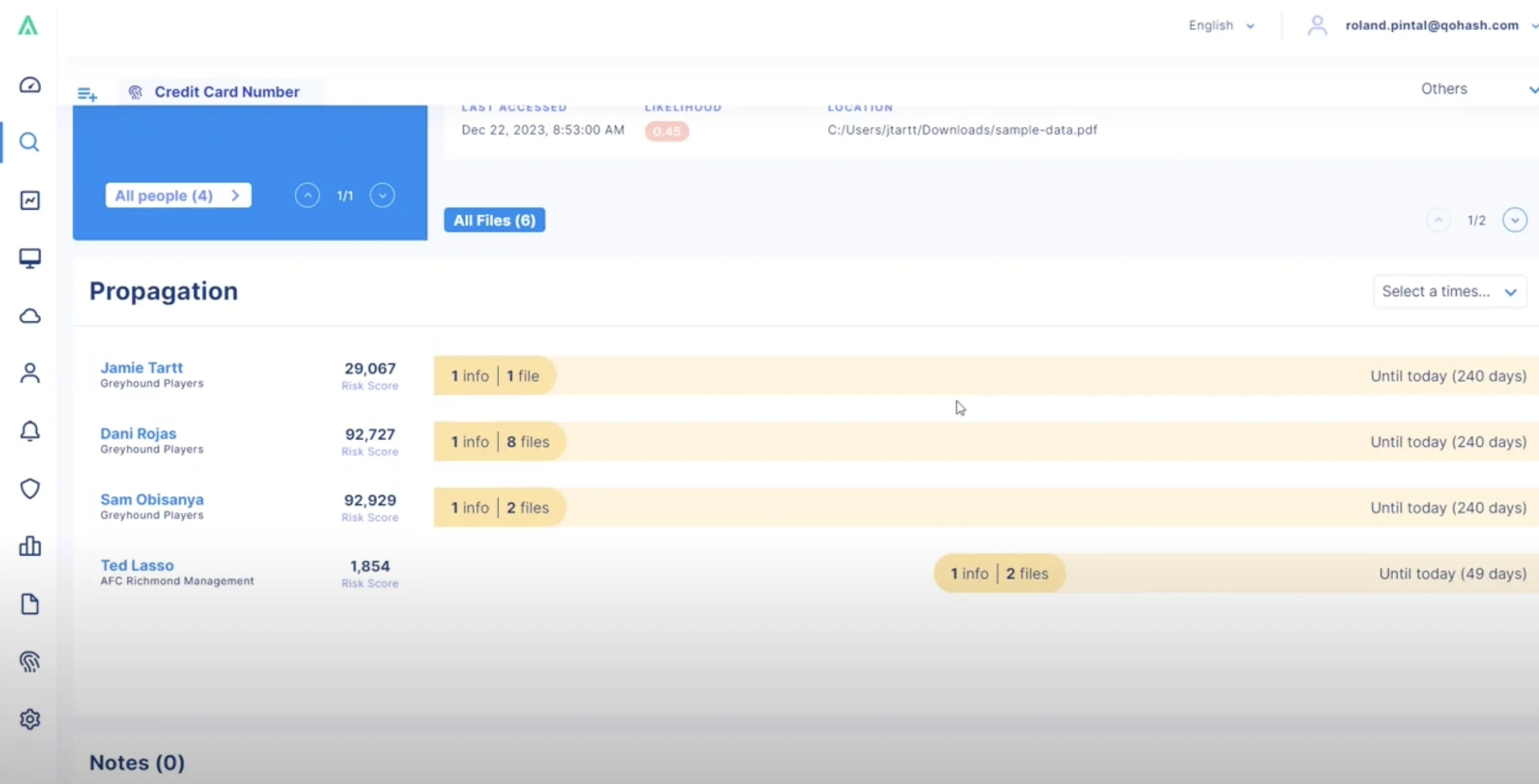Image resolution: width=1539 pixels, height=784 pixels.
Task: Click the Propagation heading
Action: (163, 292)
